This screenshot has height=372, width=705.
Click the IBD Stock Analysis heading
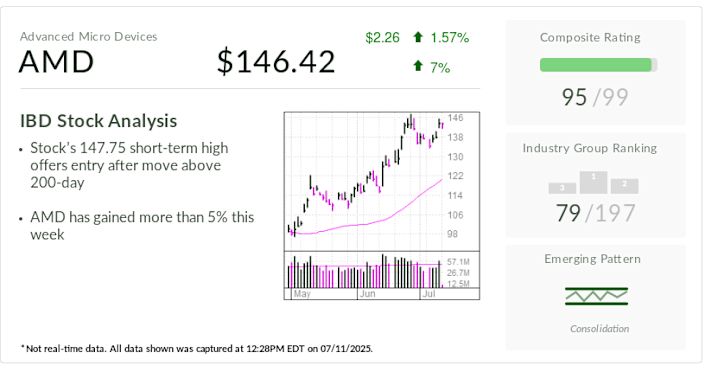[x=98, y=121]
